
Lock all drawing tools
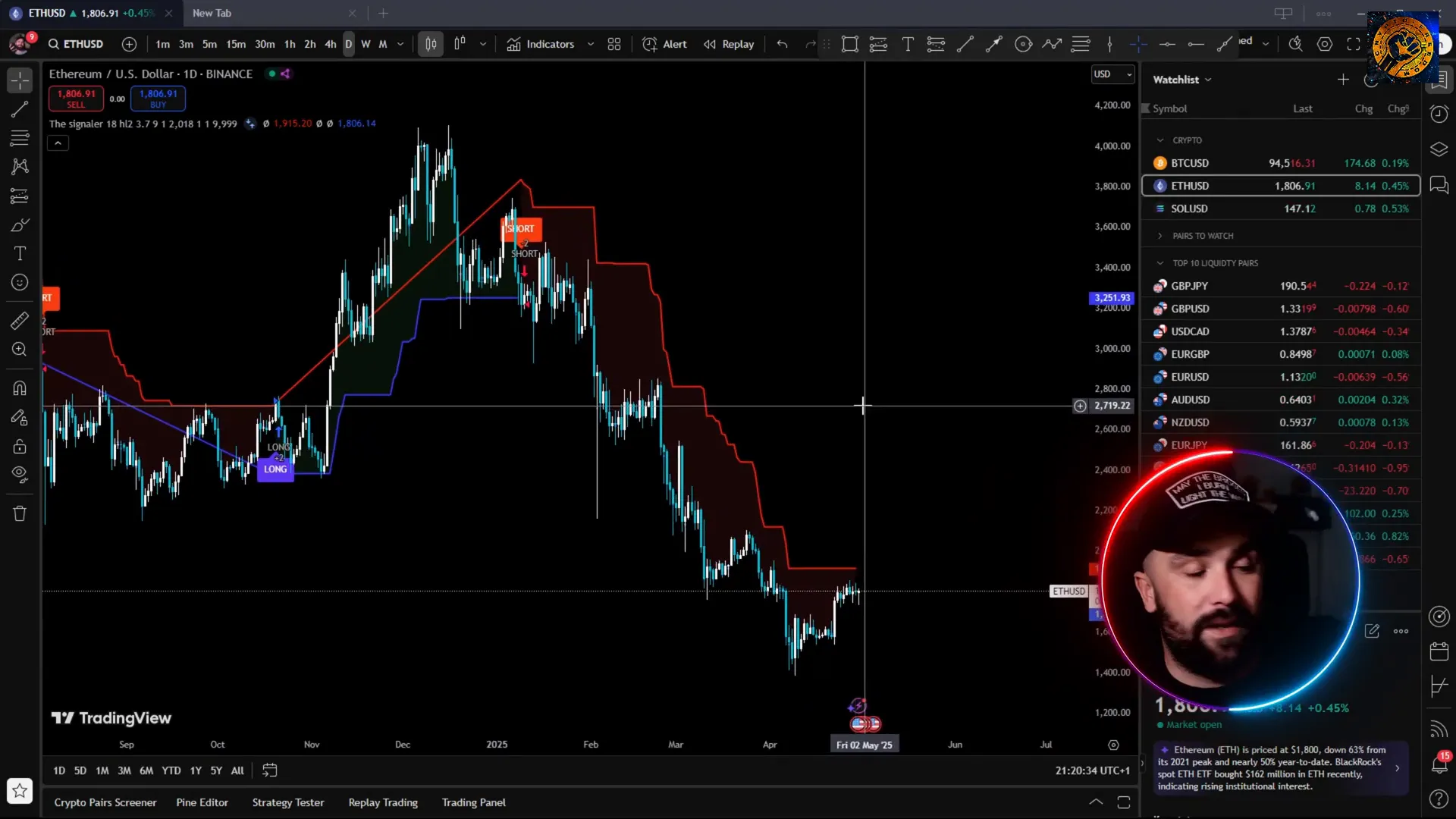point(20,447)
